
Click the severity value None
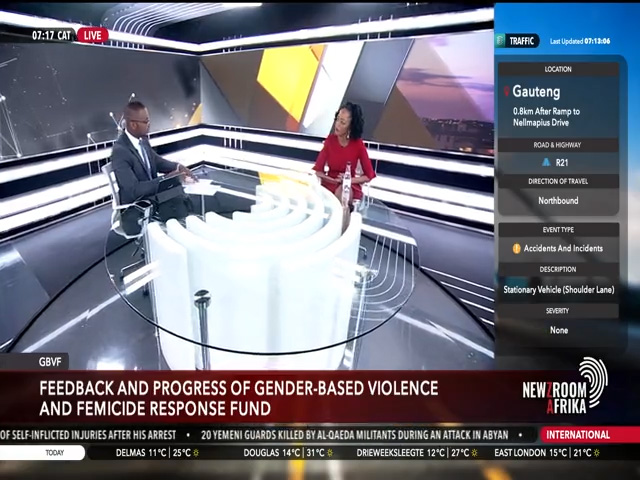tap(559, 330)
